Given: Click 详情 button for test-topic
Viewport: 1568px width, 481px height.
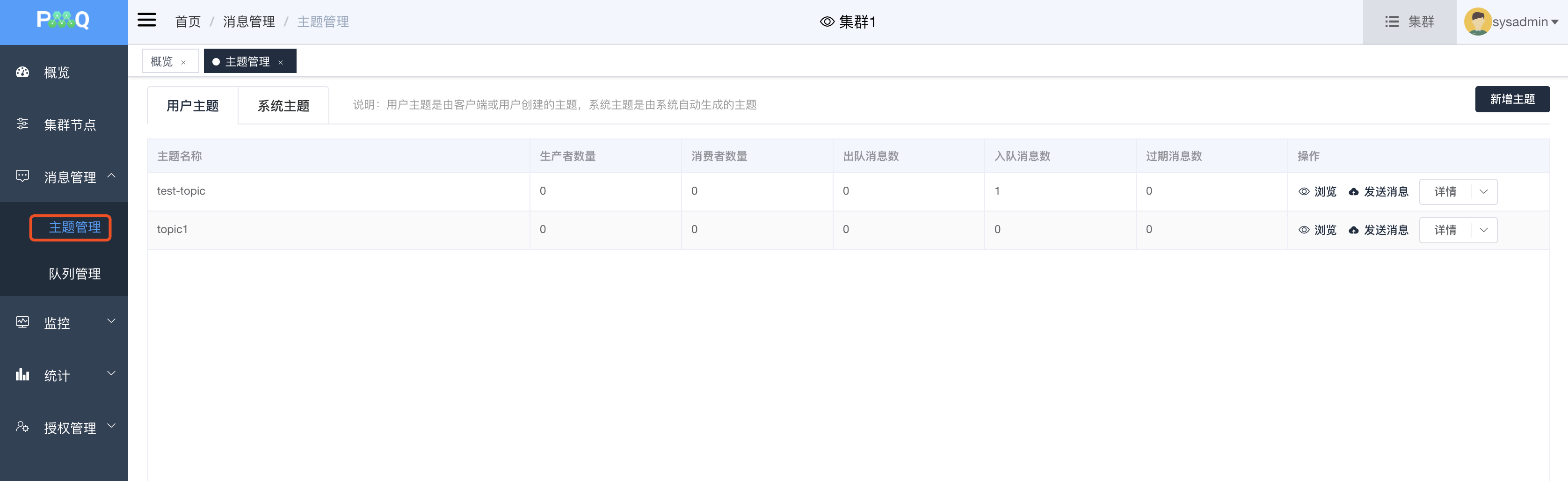Looking at the screenshot, I should (x=1445, y=192).
